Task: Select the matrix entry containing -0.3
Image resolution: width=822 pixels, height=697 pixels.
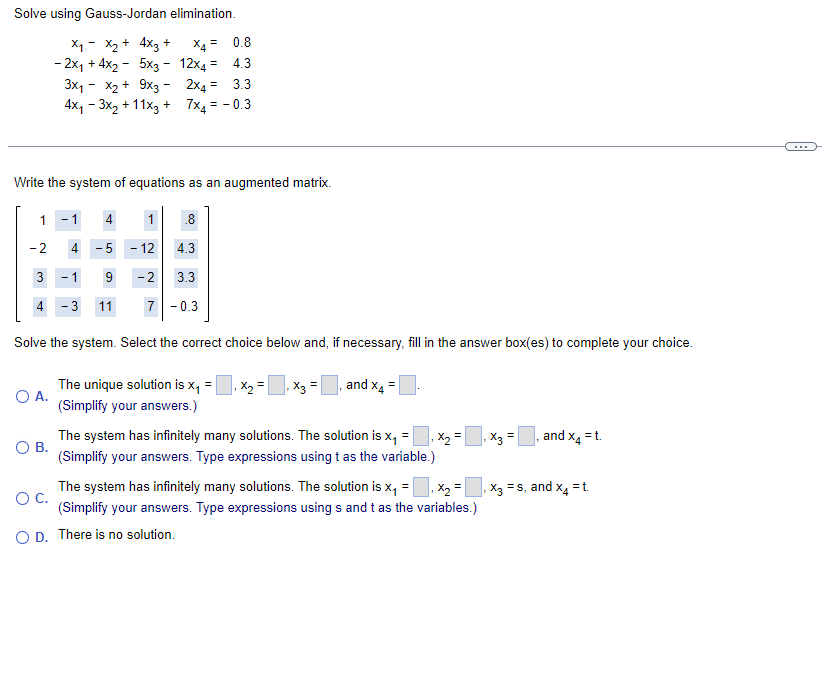Action: (x=186, y=306)
